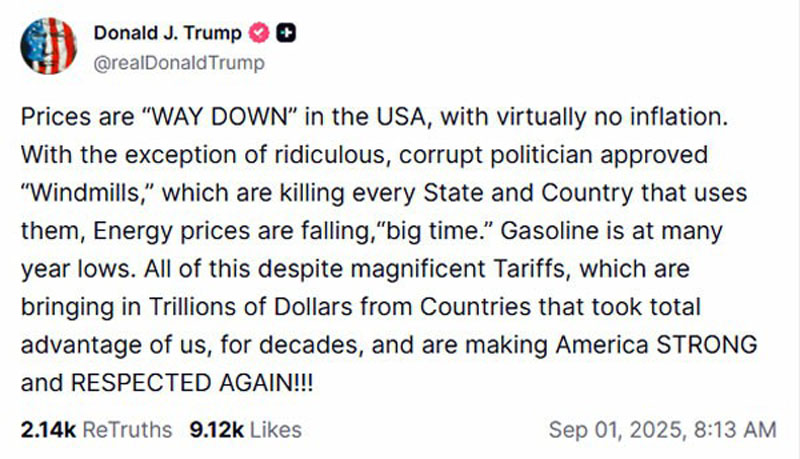The image size is (800, 459).
Task: Click the profile avatar picture
Action: tap(48, 46)
